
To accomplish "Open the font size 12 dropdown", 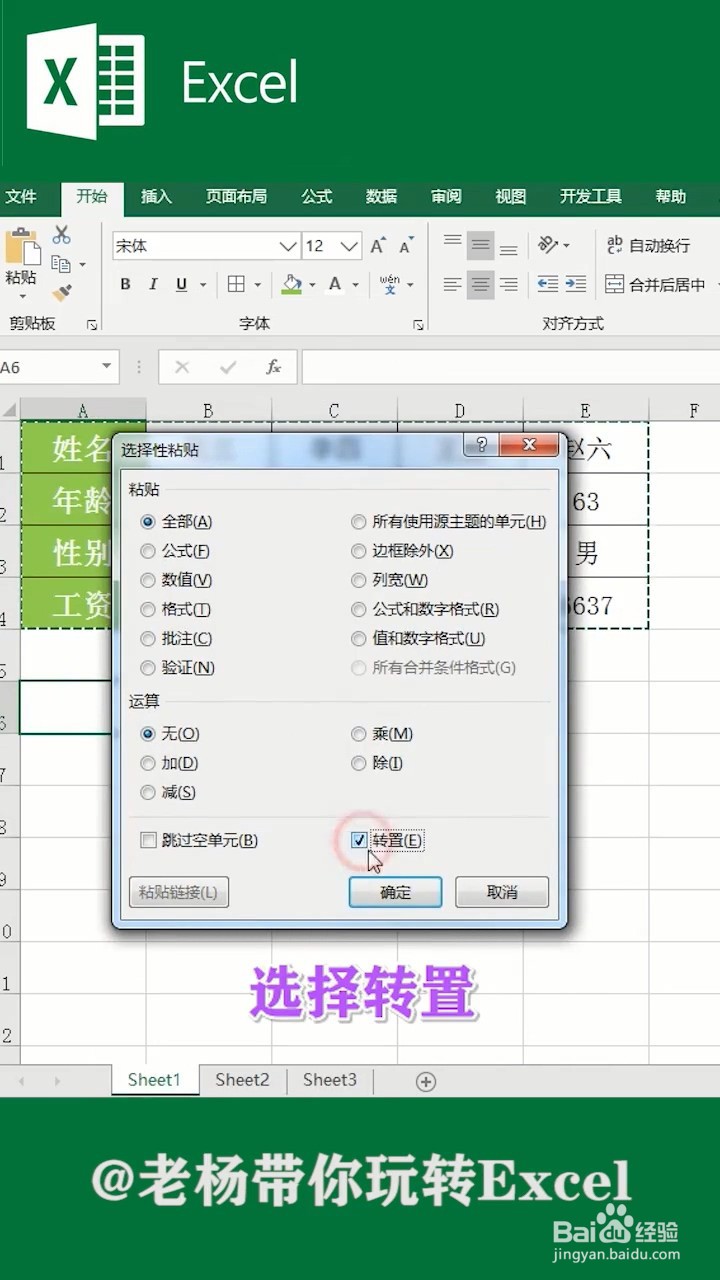I will [x=349, y=246].
